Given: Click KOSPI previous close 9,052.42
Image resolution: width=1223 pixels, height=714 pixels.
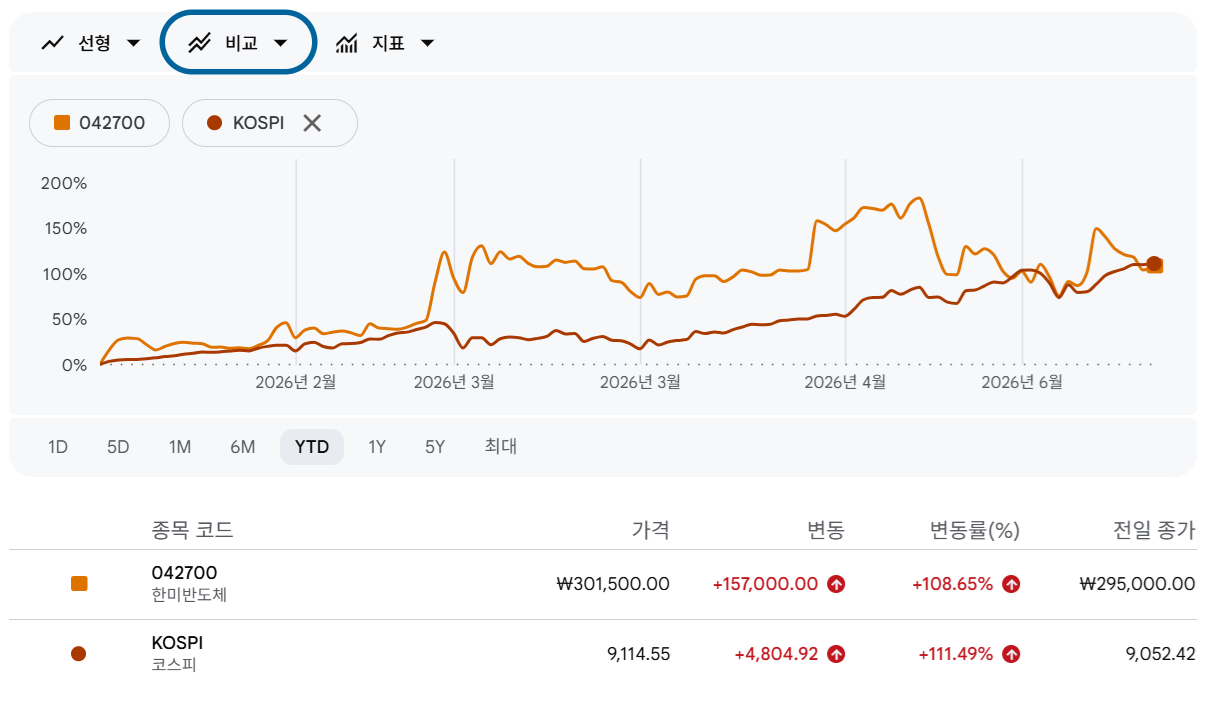Looking at the screenshot, I should click(1160, 654).
